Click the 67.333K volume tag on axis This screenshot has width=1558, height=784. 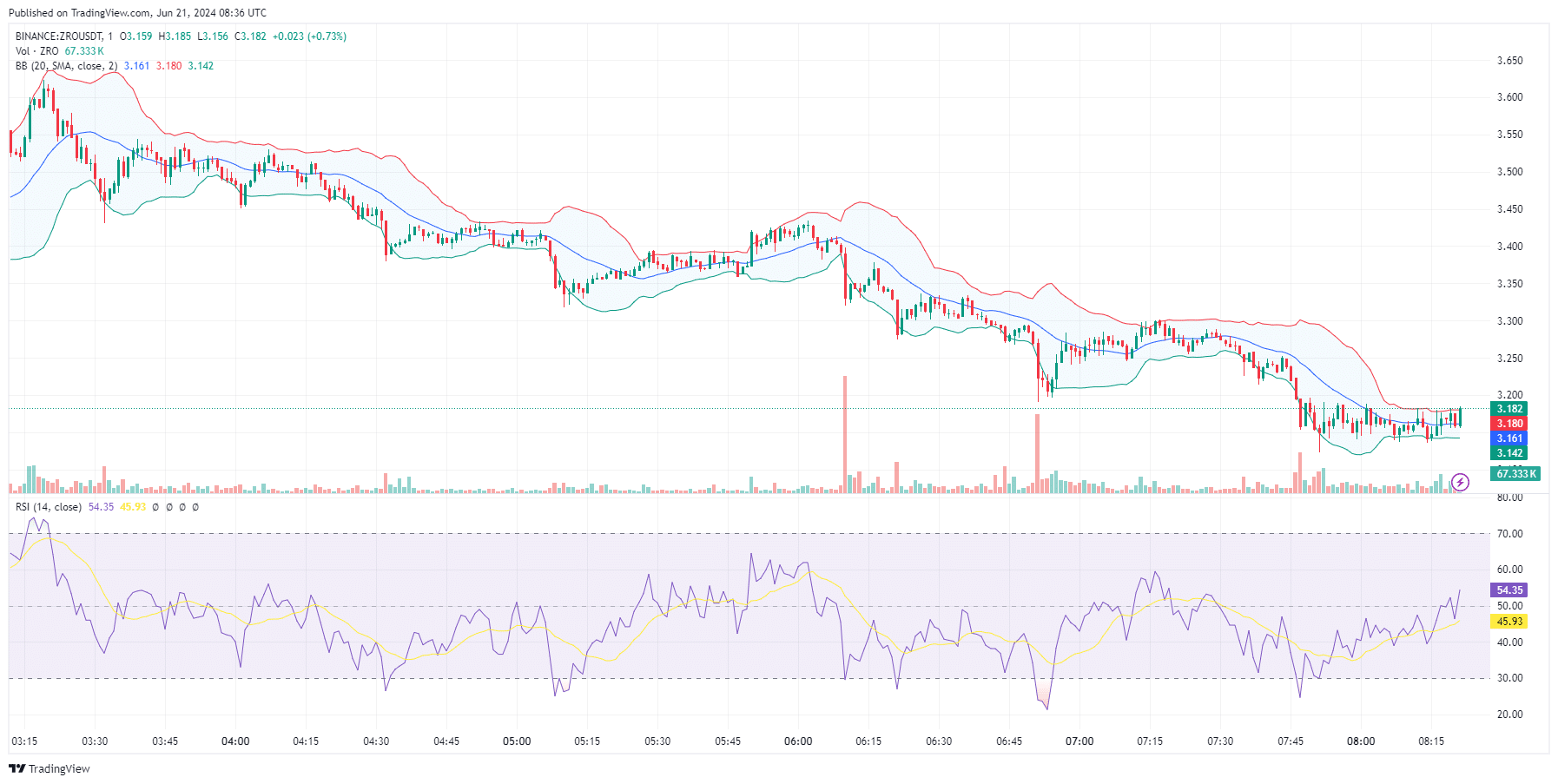pyautogui.click(x=1515, y=473)
